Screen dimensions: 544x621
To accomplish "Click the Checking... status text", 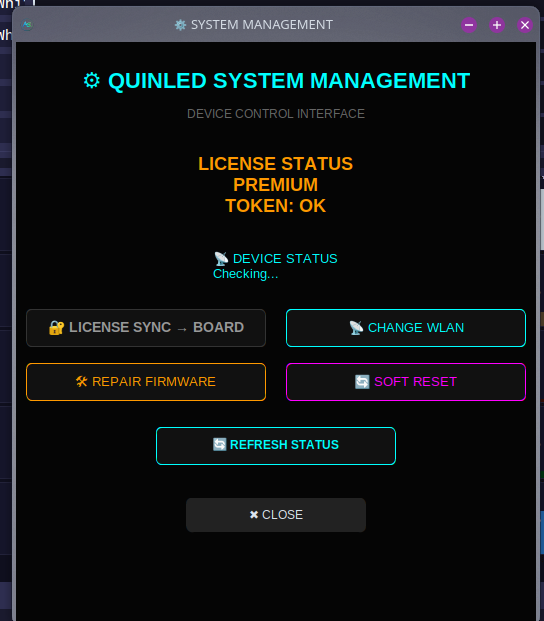I will tap(245, 274).
